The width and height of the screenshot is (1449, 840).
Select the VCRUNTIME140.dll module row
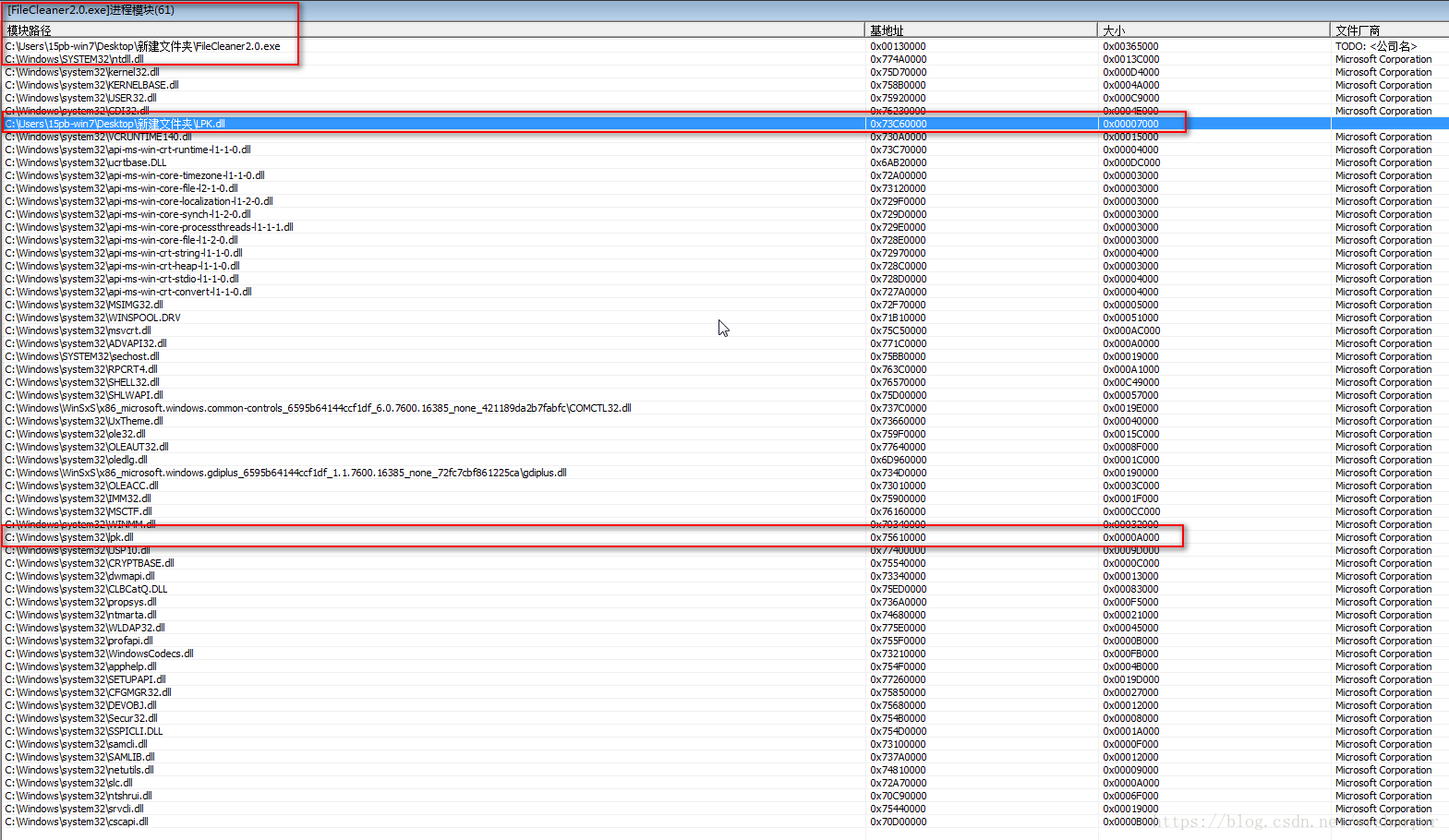point(724,137)
